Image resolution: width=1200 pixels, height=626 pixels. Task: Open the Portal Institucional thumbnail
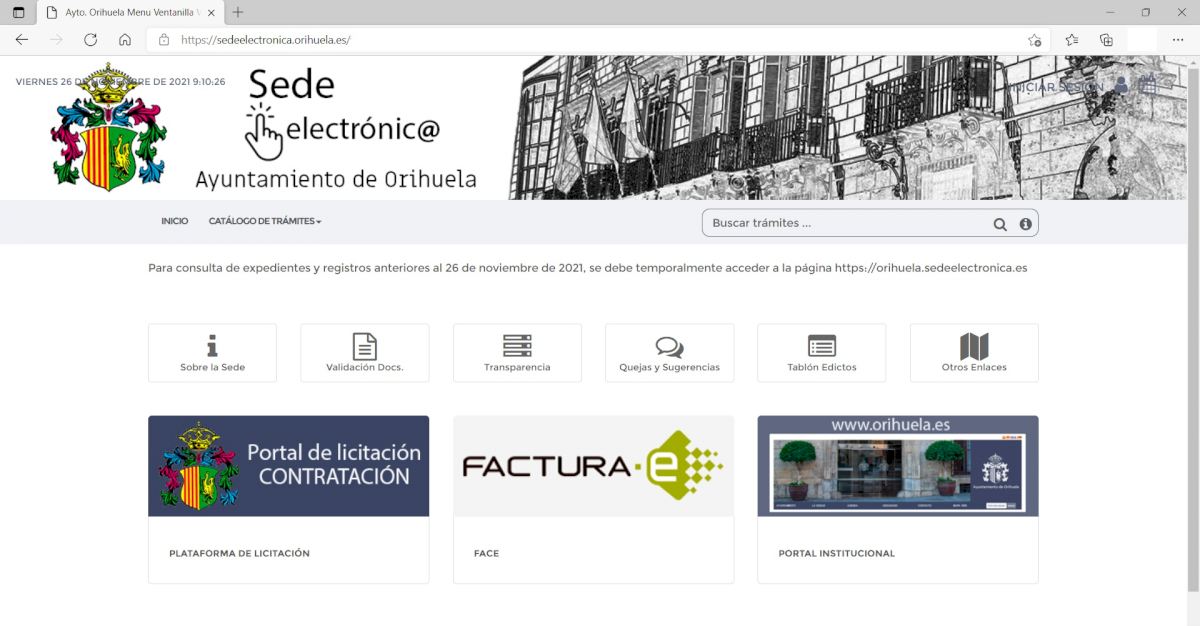pos(897,466)
